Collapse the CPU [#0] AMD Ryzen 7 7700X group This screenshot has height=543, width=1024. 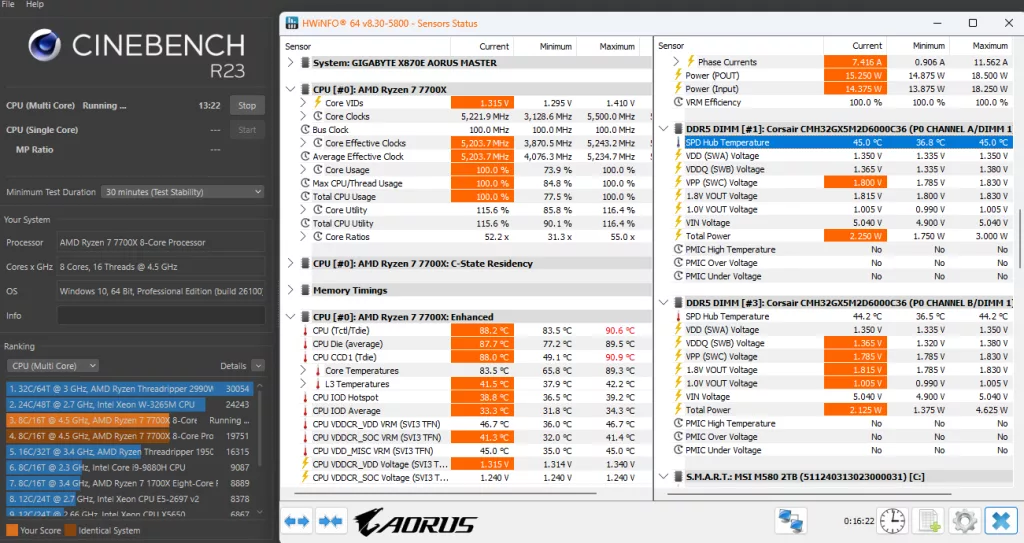(x=291, y=90)
